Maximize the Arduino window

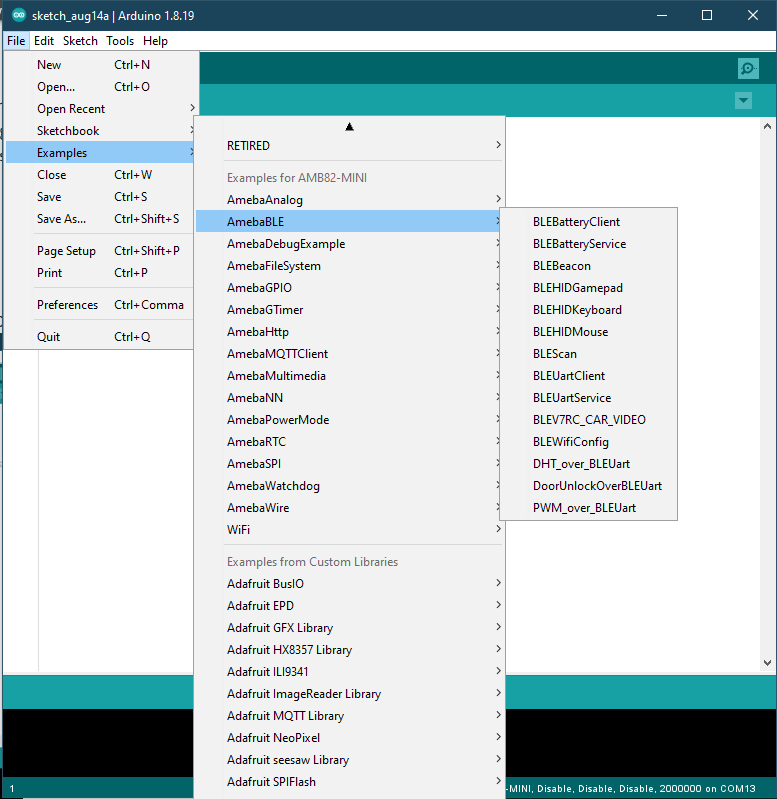[707, 15]
